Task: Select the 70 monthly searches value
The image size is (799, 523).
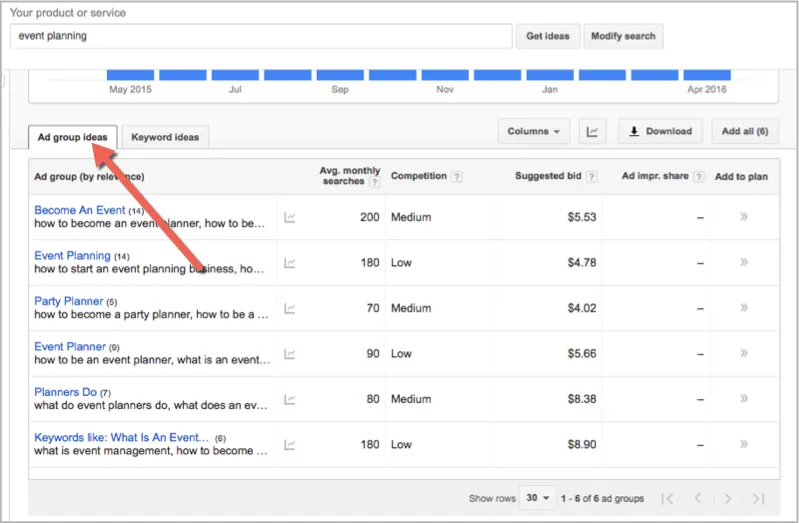Action: point(373,308)
